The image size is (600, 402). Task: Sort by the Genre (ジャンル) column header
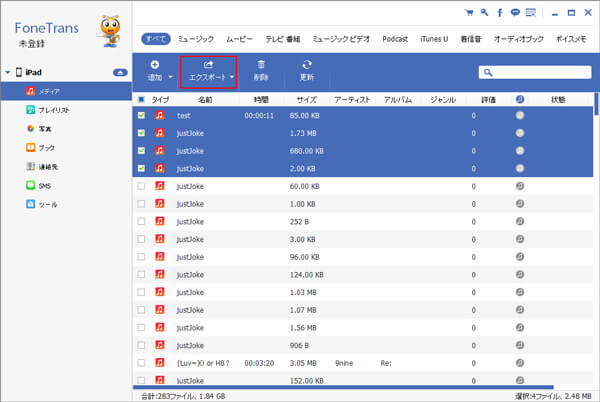pyautogui.click(x=443, y=100)
